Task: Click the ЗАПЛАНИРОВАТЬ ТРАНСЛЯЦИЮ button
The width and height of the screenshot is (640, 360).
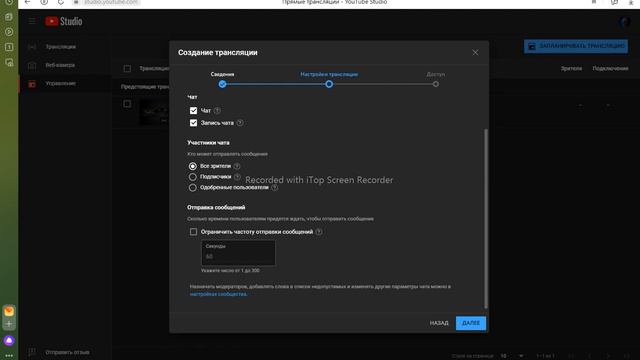Action: (576, 46)
